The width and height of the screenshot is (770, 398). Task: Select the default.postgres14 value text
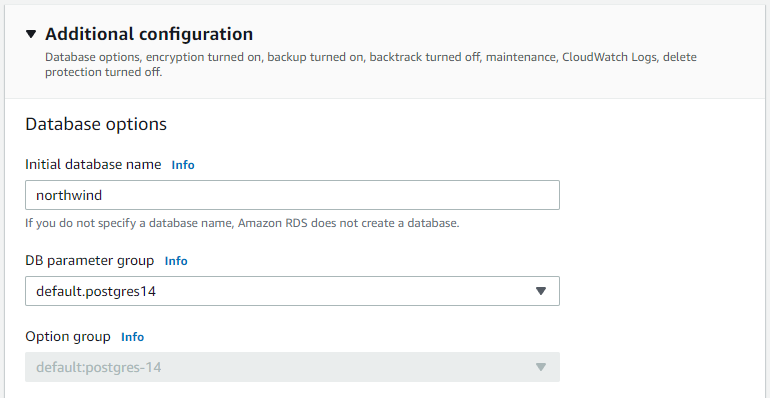pyautogui.click(x=96, y=291)
